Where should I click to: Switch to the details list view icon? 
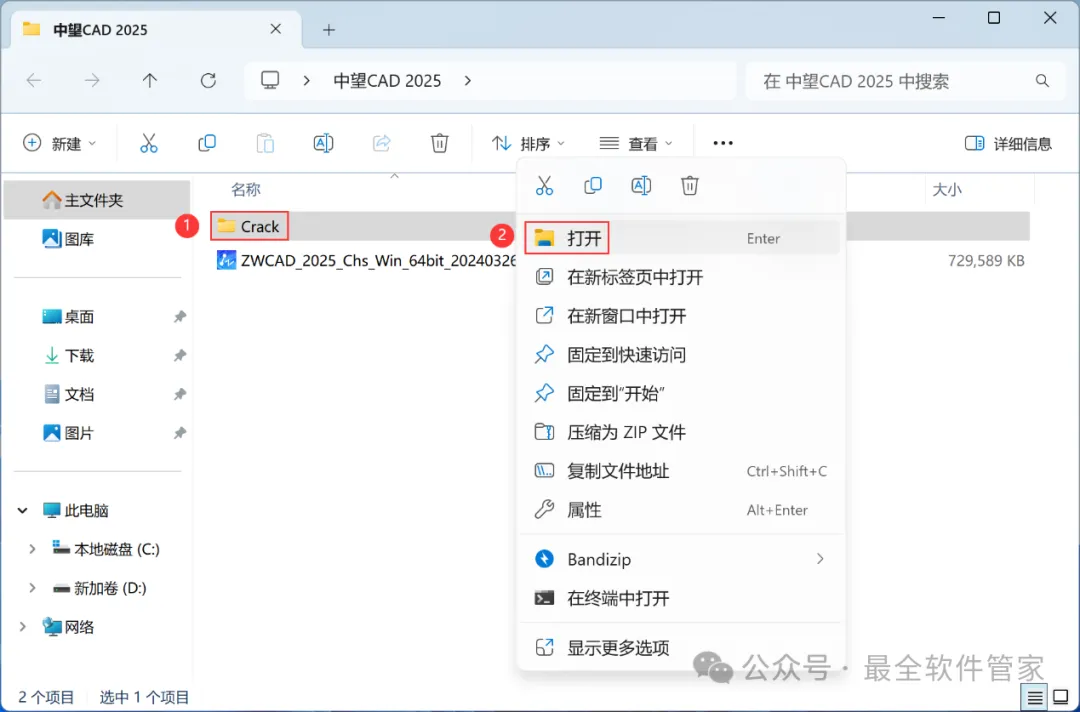[x=1035, y=698]
